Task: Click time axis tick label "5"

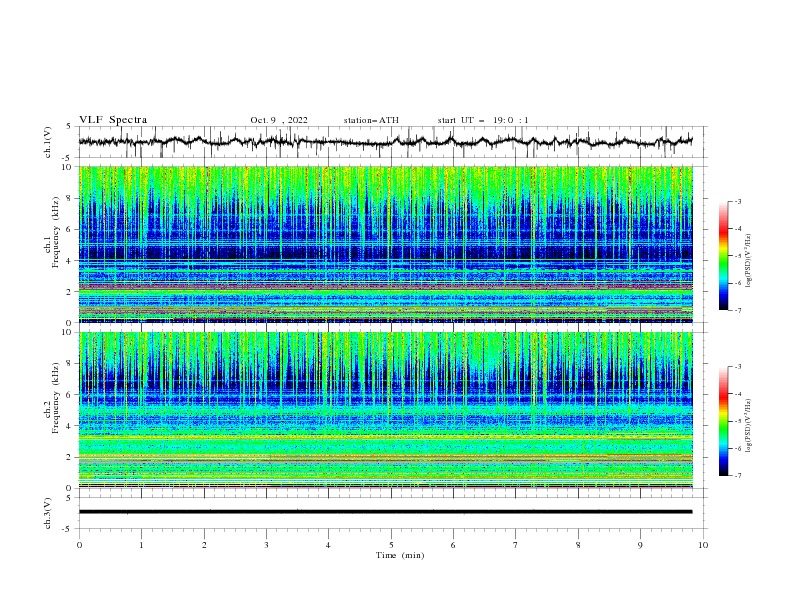Action: click(391, 545)
